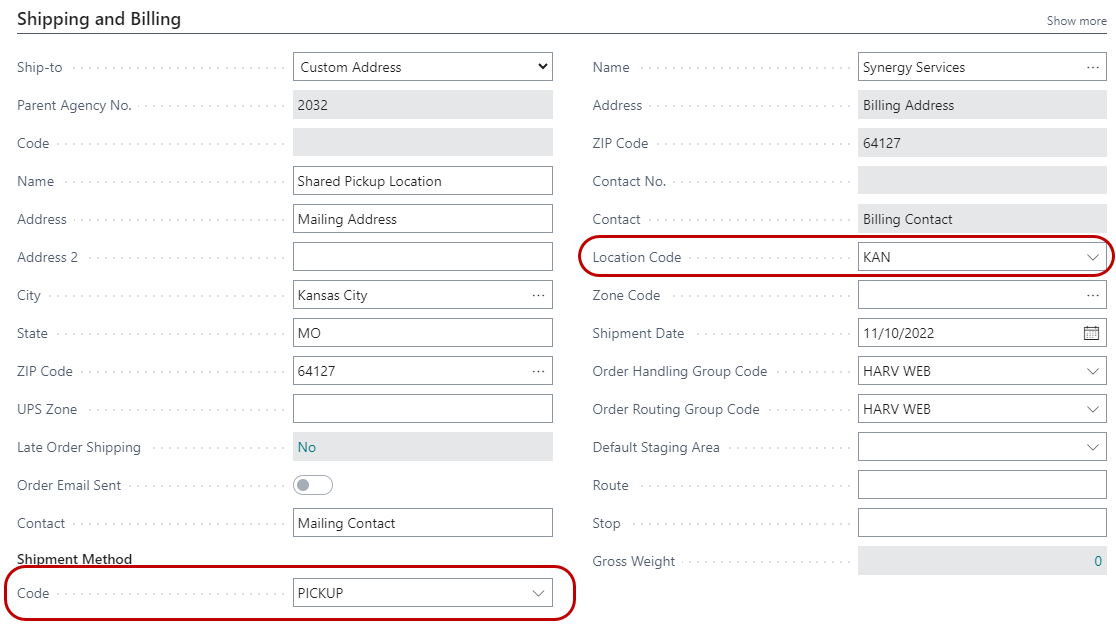Screen dimensions: 1116x630
Task: Expand the Location Code dropdown
Action: [x=1092, y=257]
